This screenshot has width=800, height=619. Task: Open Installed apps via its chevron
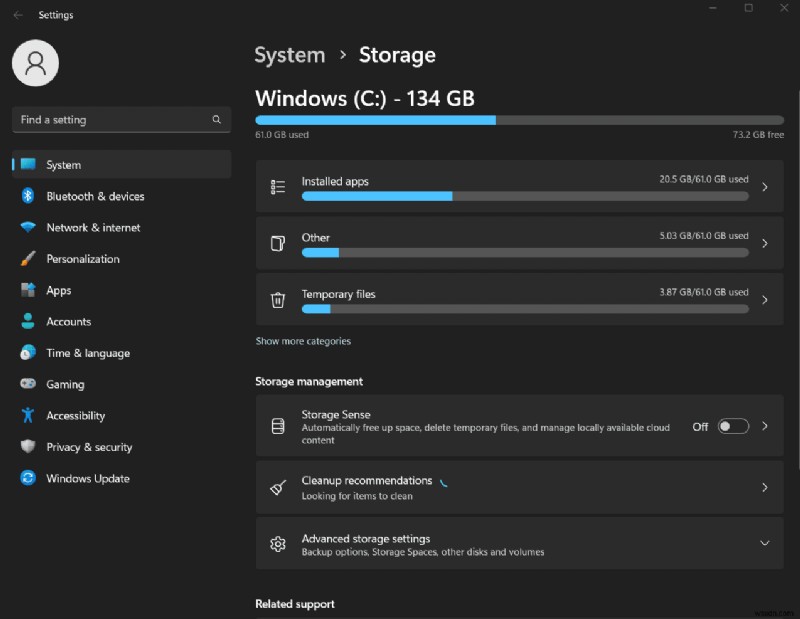point(765,187)
